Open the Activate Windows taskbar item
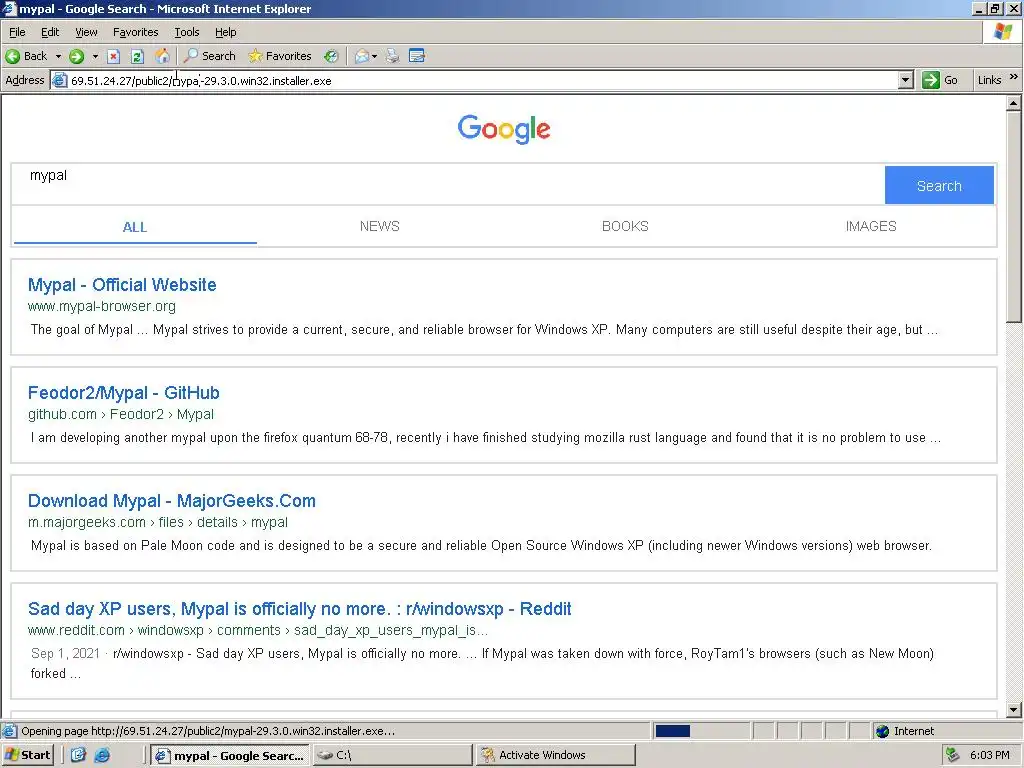The width and height of the screenshot is (1024, 768). point(556,755)
